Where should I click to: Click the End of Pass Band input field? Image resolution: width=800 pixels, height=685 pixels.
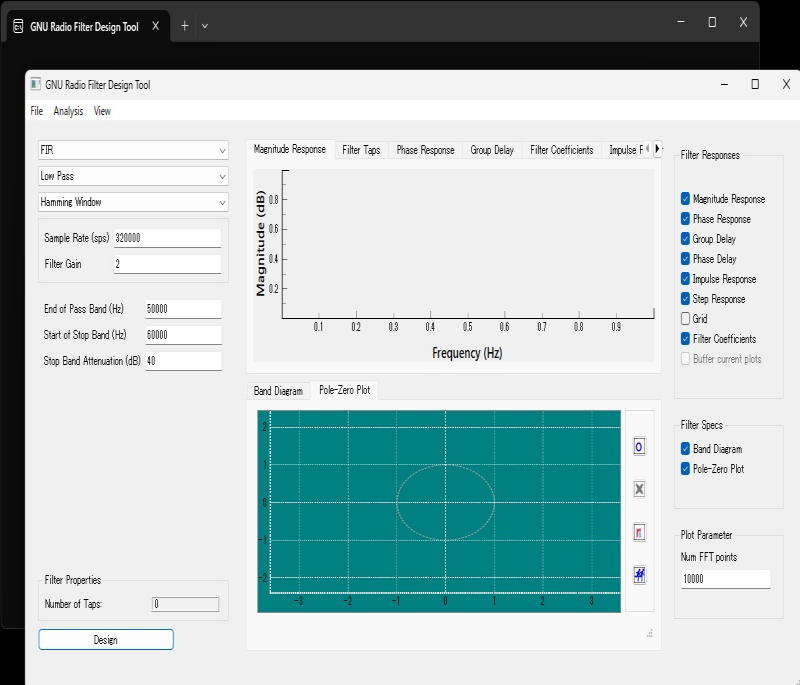click(x=183, y=309)
